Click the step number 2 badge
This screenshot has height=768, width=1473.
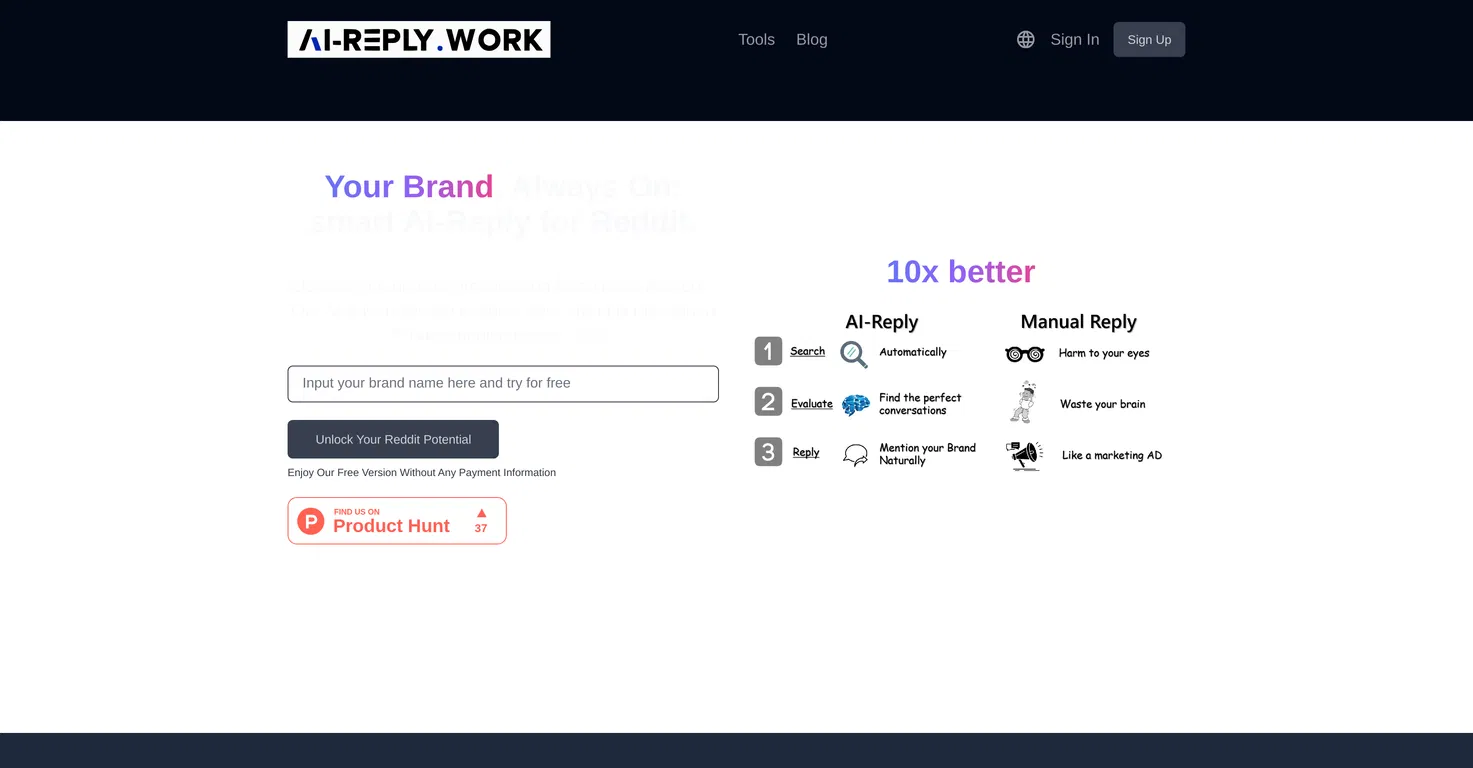[768, 402]
